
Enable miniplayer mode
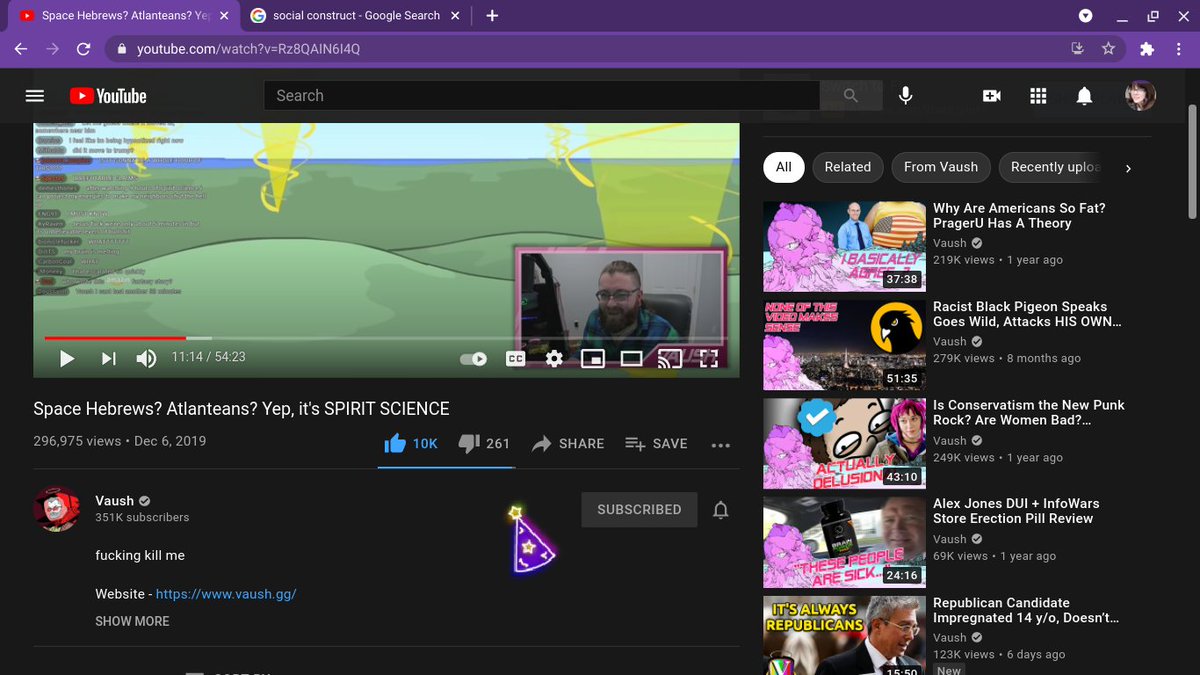coord(593,358)
